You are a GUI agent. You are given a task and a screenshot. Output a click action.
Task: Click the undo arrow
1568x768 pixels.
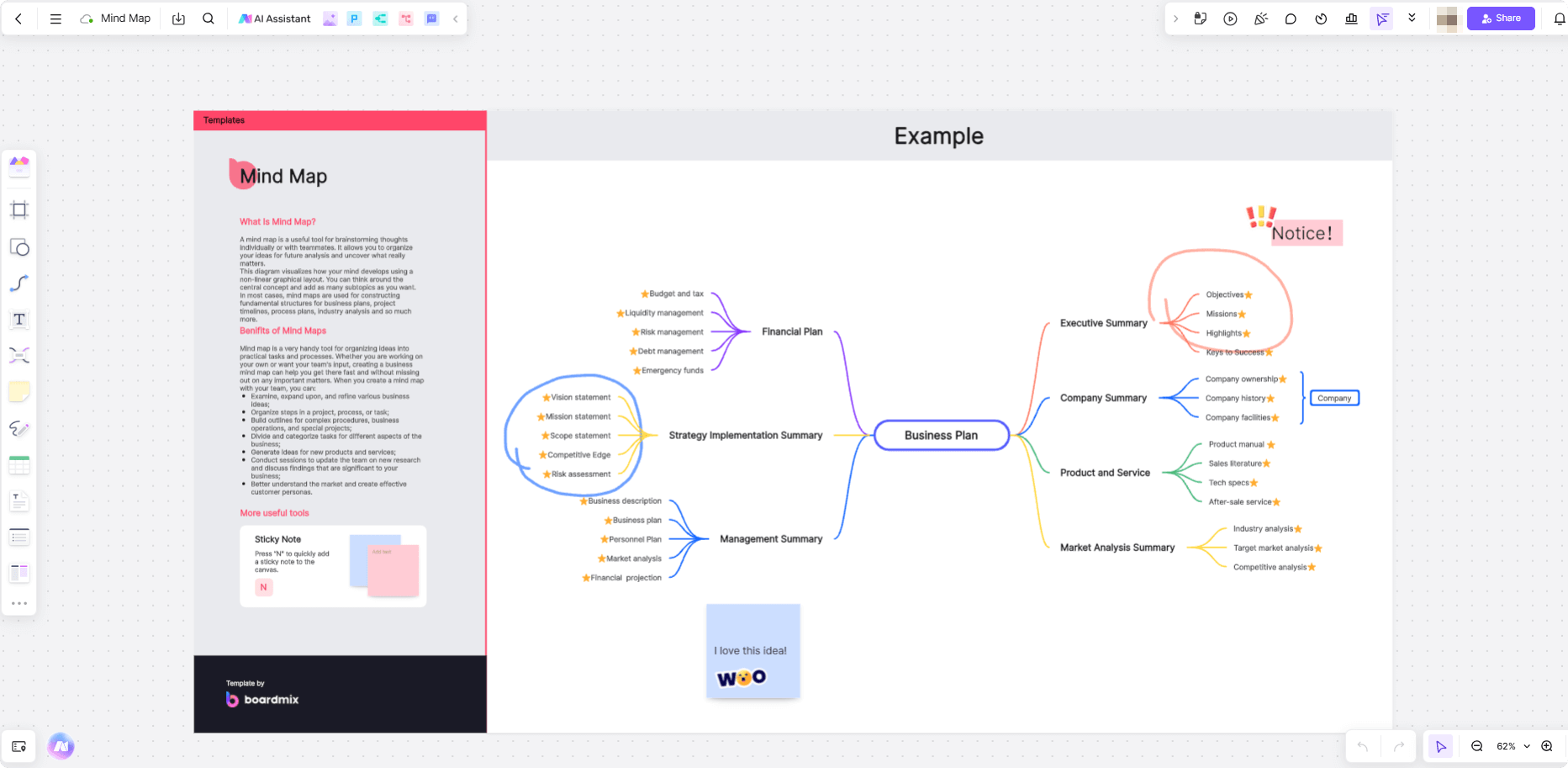point(1363,746)
